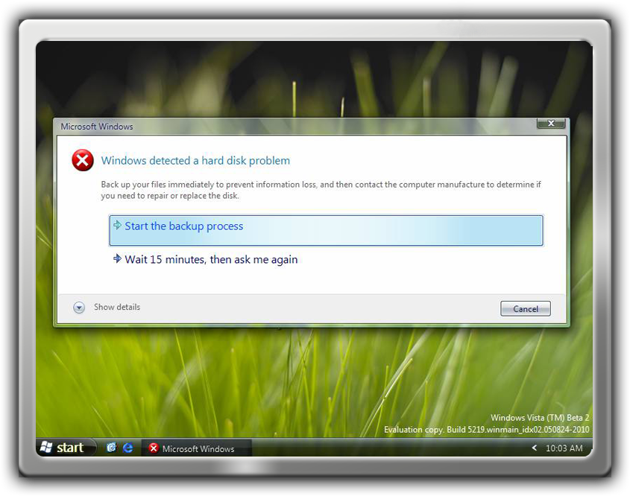This screenshot has width=630, height=496.
Task: Click the red X icon on the taskbar button
Action: click(153, 448)
